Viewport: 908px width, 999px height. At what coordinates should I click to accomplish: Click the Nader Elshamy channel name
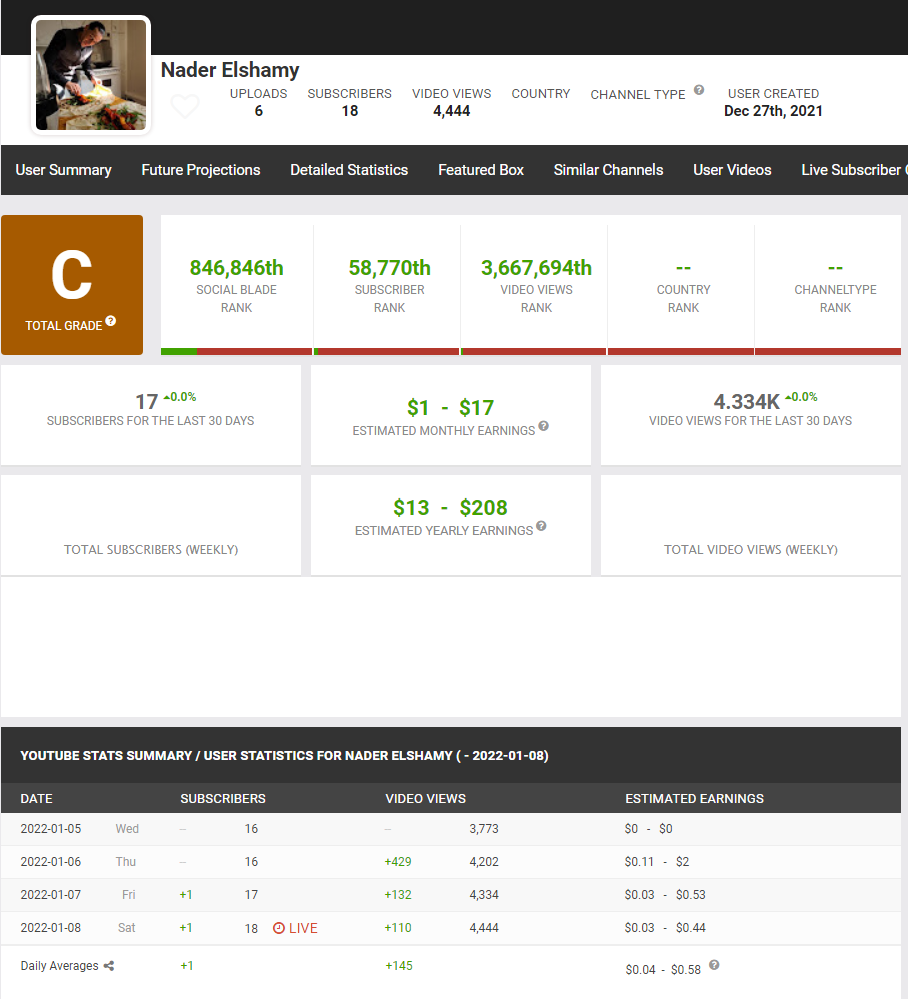(x=230, y=69)
